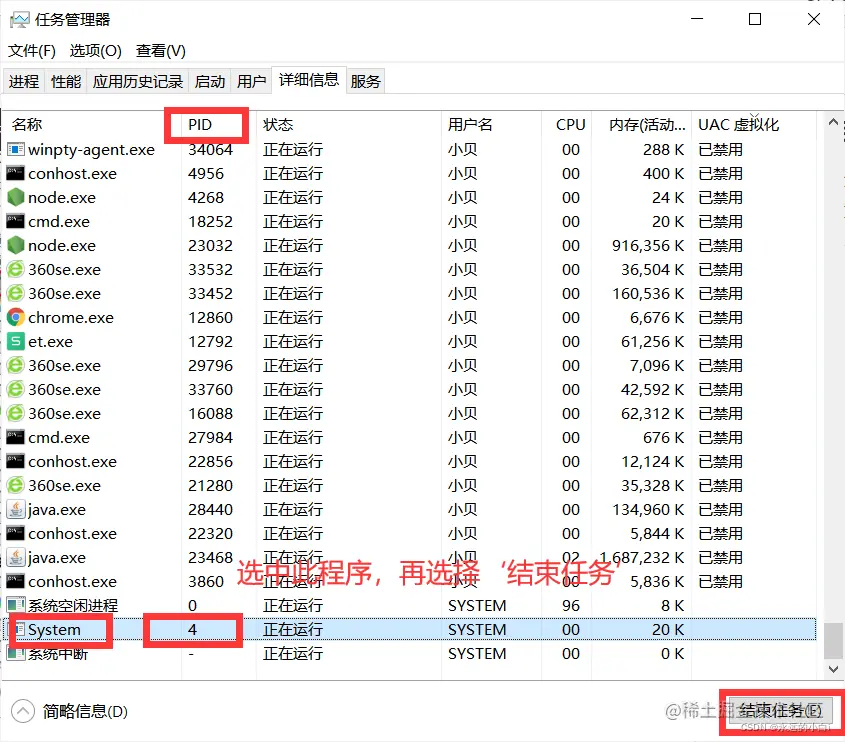
Task: Click CPU value 96 for idle process
Action: 571,605
